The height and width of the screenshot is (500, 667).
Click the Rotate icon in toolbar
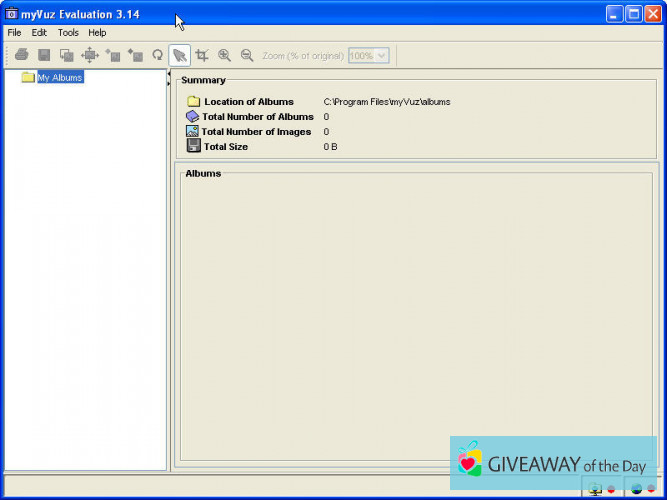point(157,56)
